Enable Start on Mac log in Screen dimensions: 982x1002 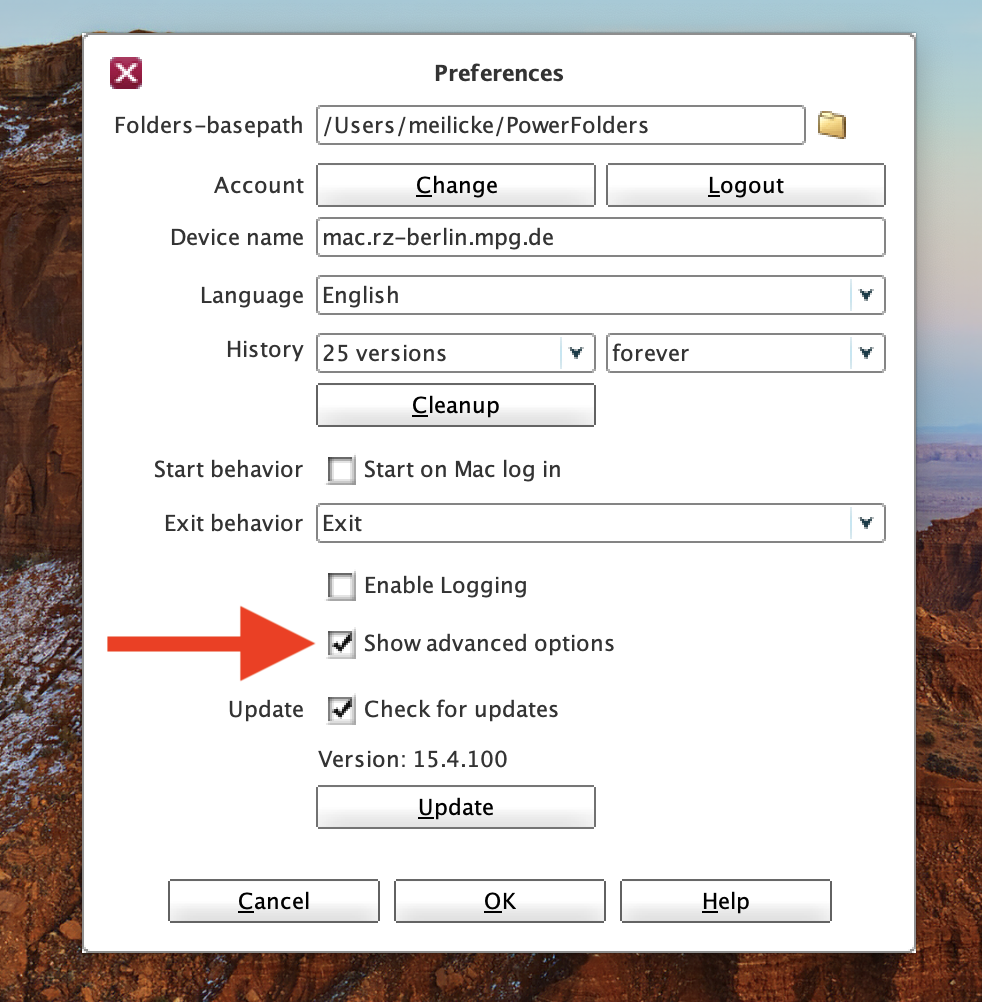tap(341, 470)
